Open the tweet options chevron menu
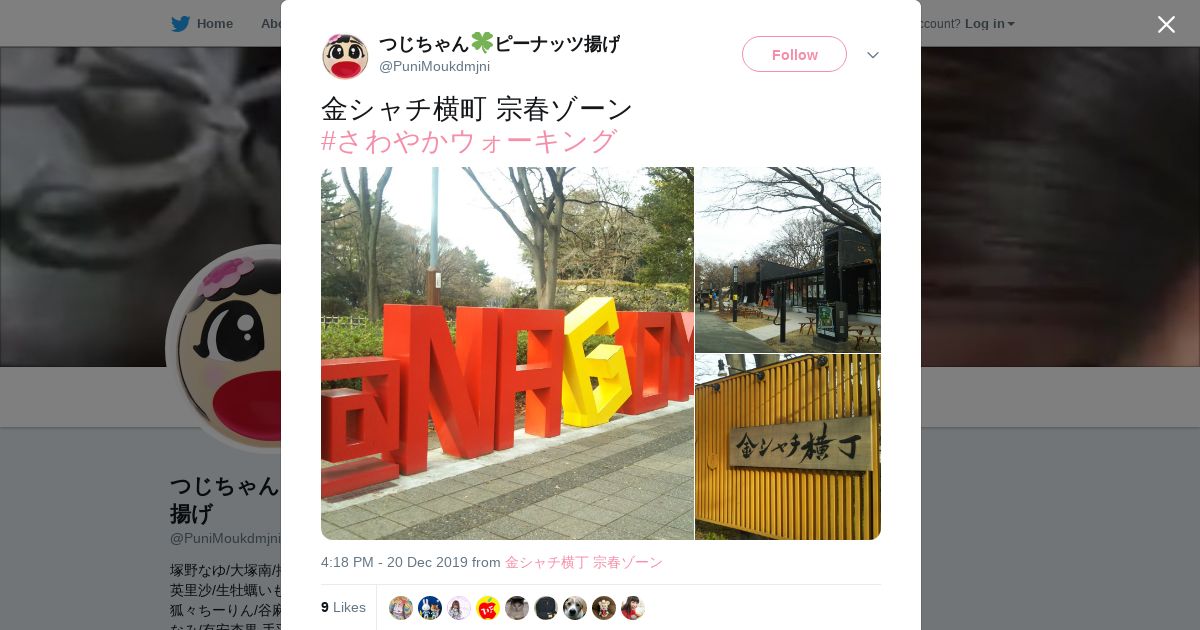 click(873, 55)
